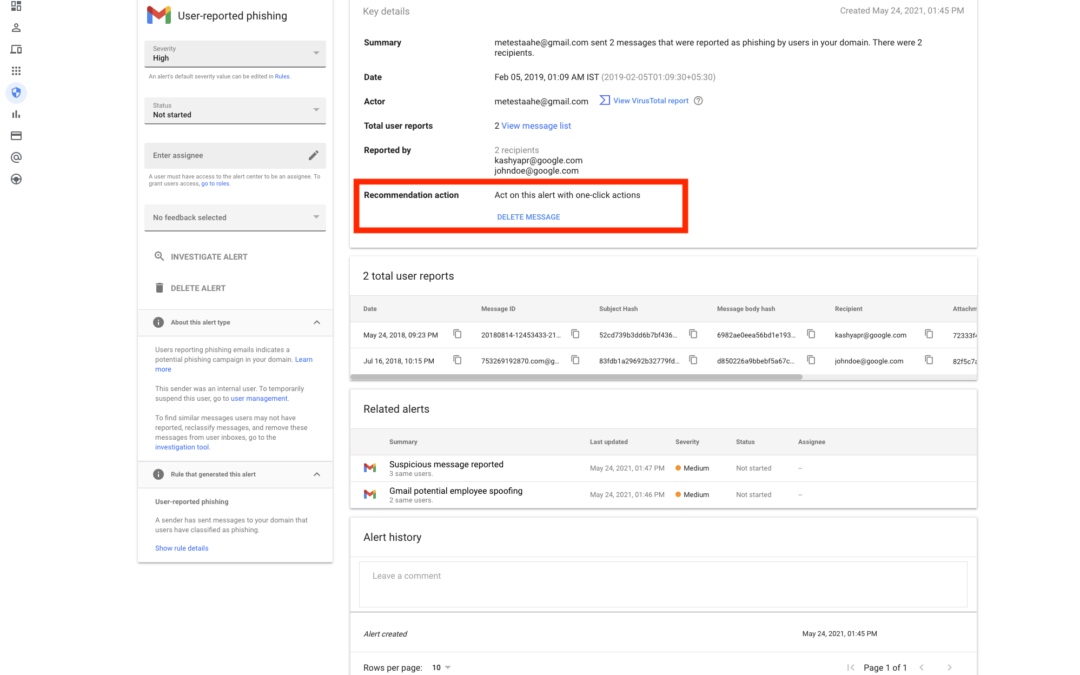Viewport: 1080px width, 675px height.
Task: Open the Rules link under Severity
Action: [282, 76]
